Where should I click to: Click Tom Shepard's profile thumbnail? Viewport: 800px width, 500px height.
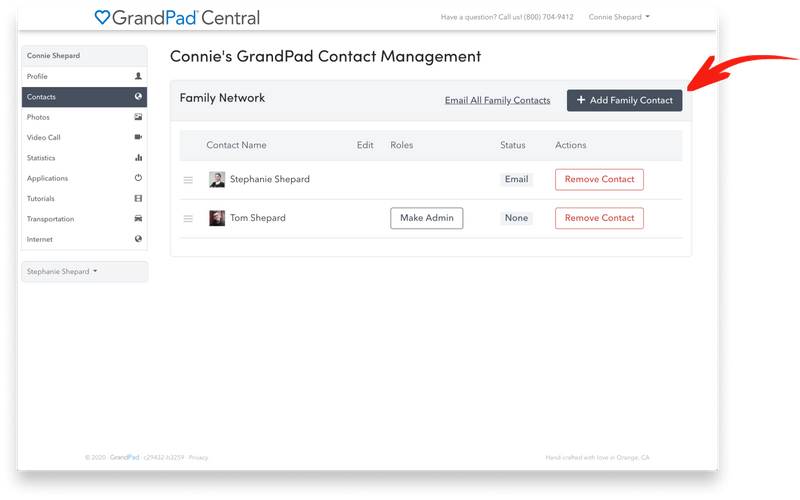[217, 218]
